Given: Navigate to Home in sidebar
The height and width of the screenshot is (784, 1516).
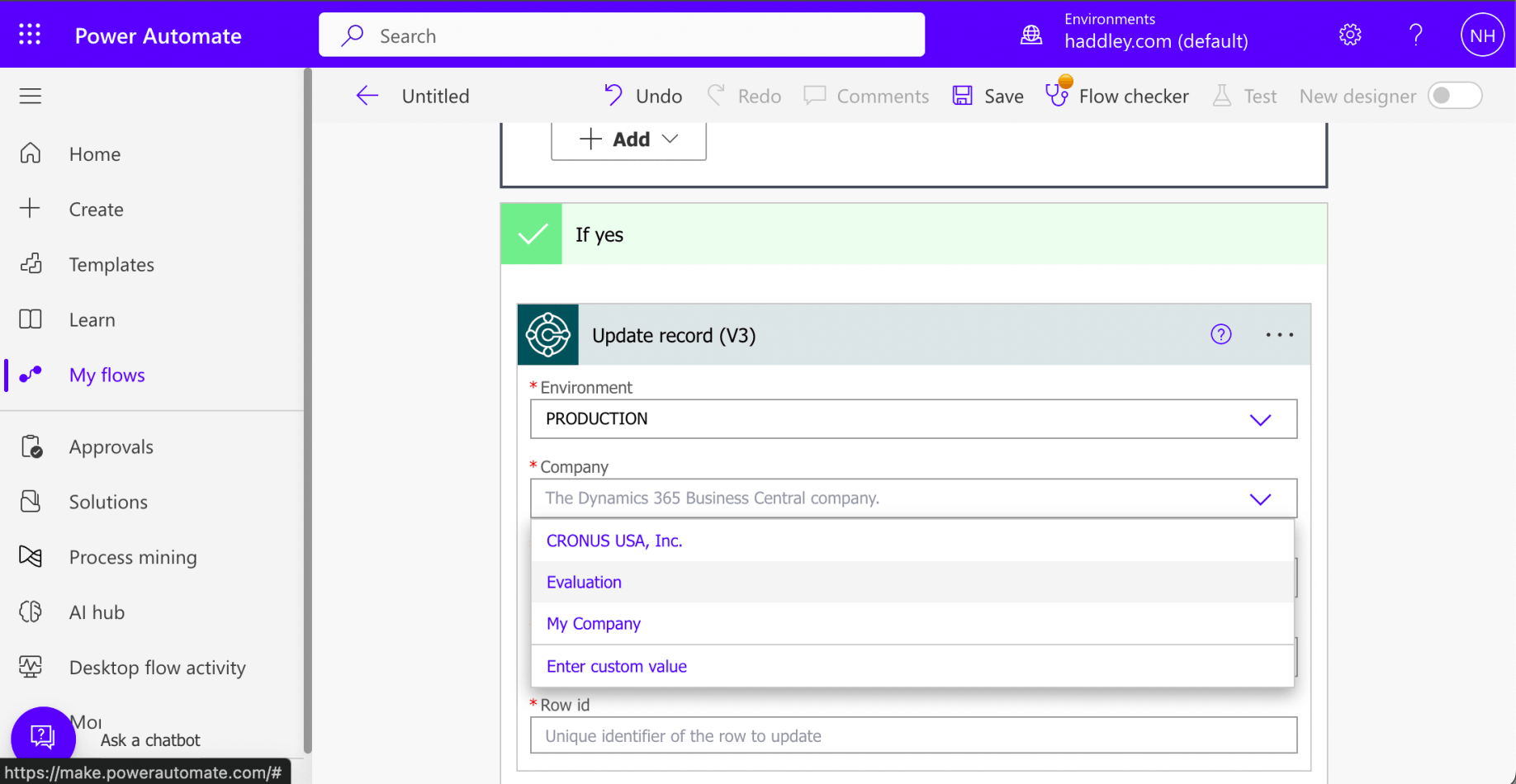Looking at the screenshot, I should coord(95,153).
